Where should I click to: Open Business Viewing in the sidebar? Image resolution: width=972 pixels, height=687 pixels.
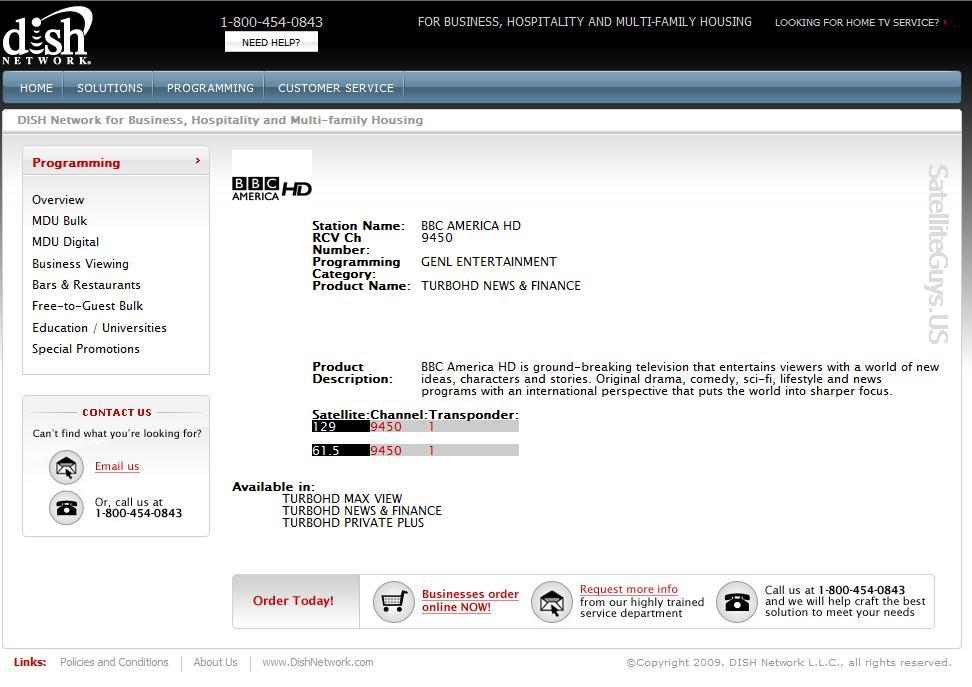[81, 264]
